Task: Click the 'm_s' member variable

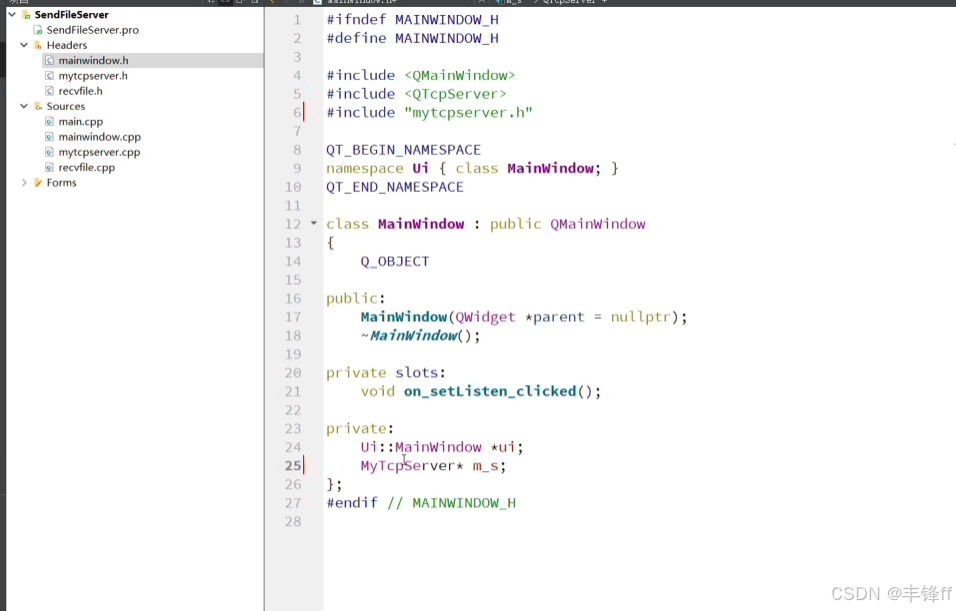Action: pos(485,466)
